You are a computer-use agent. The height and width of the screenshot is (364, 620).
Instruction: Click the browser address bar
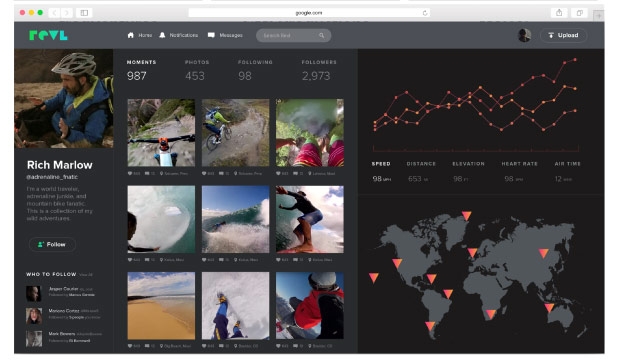309,13
